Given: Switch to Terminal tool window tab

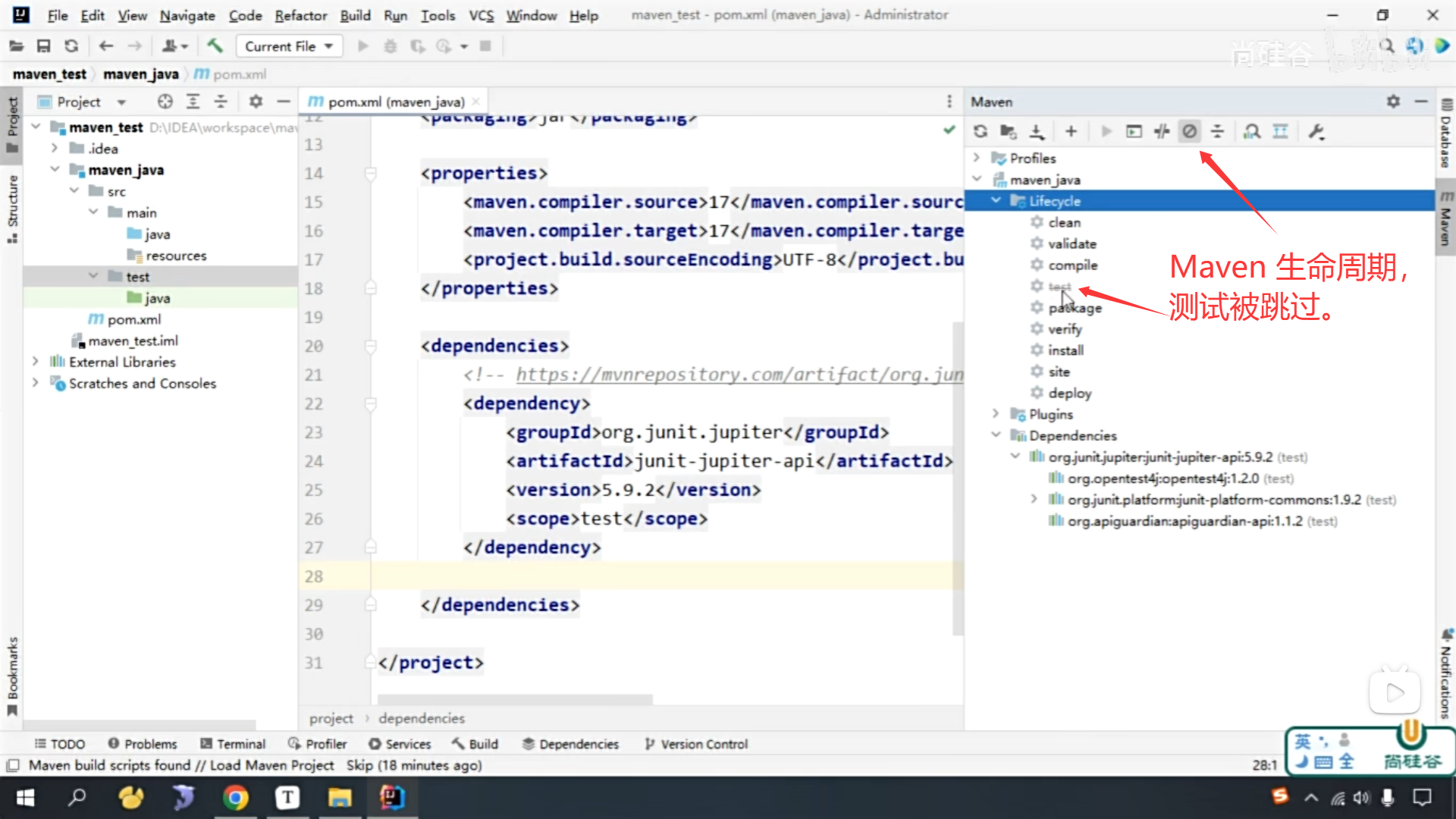Looking at the screenshot, I should [233, 744].
